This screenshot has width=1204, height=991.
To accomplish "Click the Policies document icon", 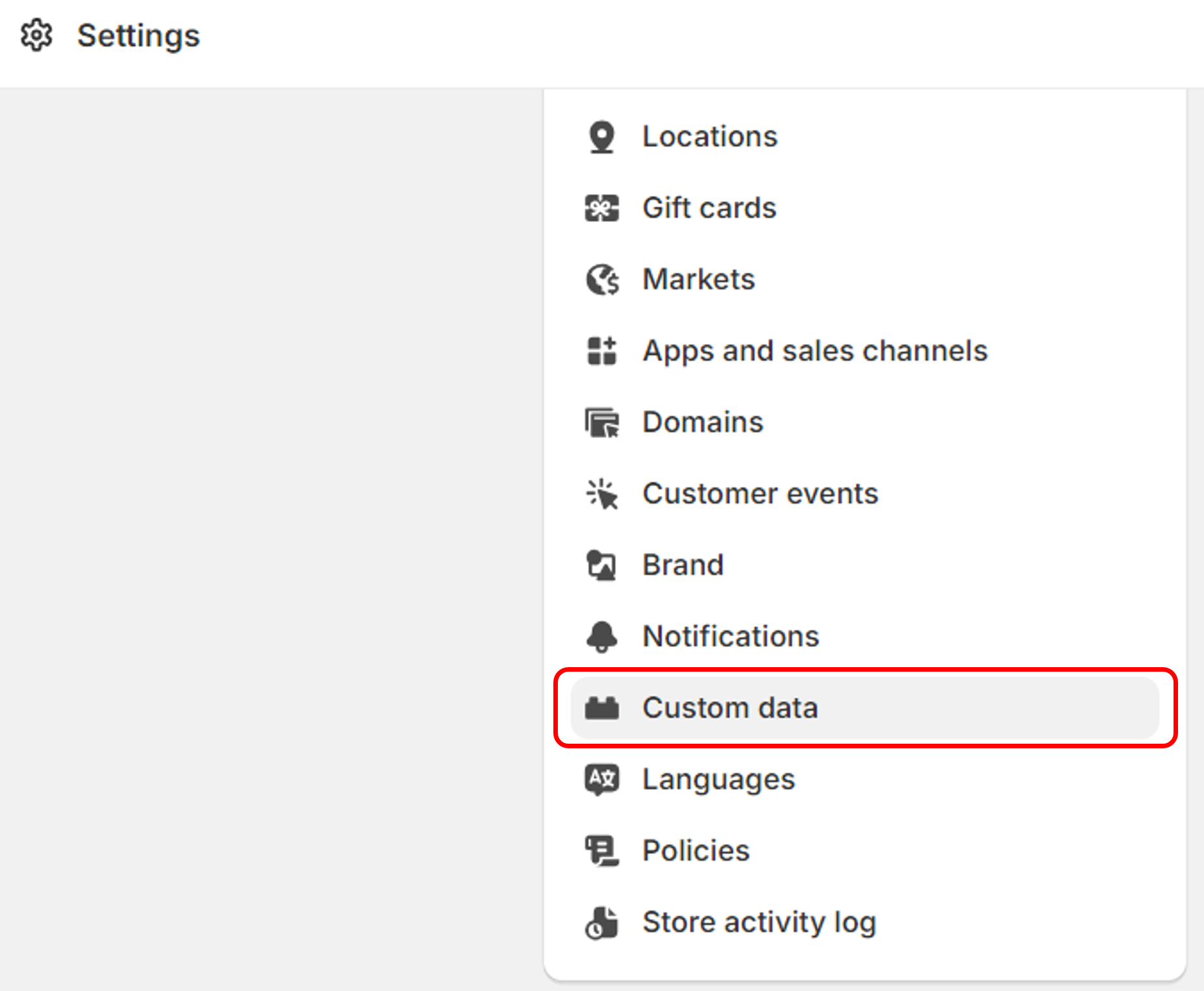I will coord(602,851).
